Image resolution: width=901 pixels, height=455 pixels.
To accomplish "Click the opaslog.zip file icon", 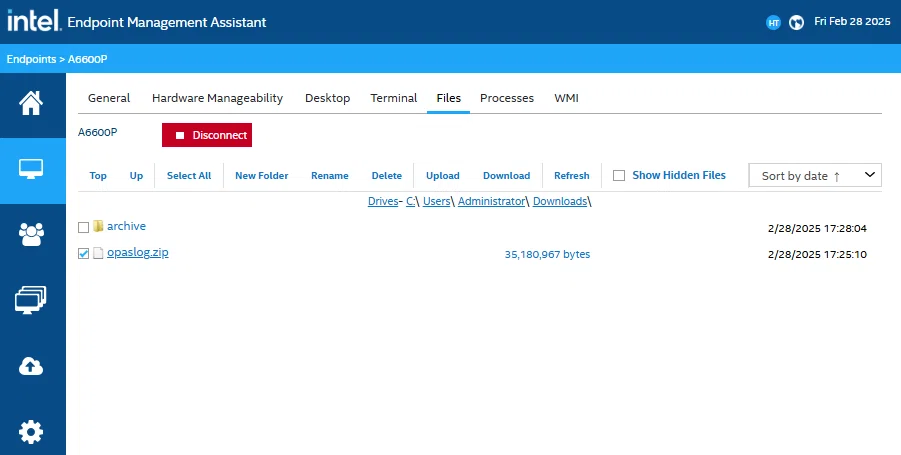I will point(98,253).
